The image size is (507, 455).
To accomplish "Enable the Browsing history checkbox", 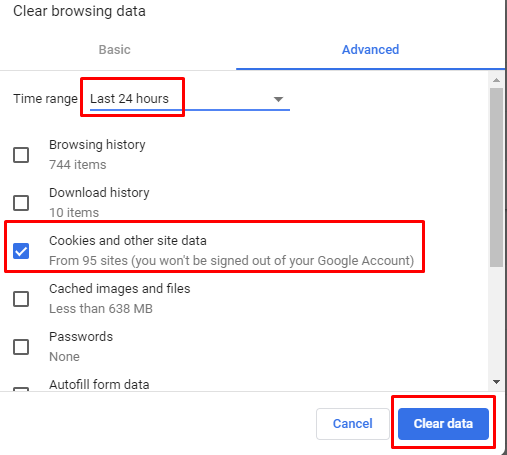I will (21, 155).
